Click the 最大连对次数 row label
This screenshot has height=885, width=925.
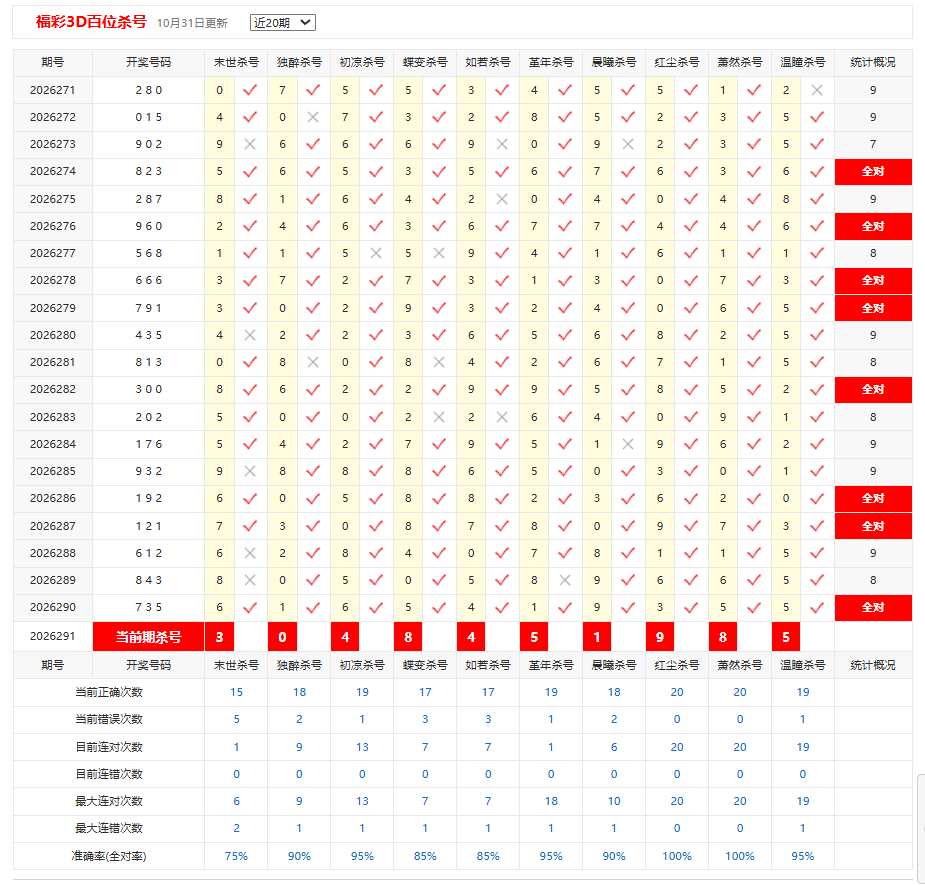tap(109, 802)
